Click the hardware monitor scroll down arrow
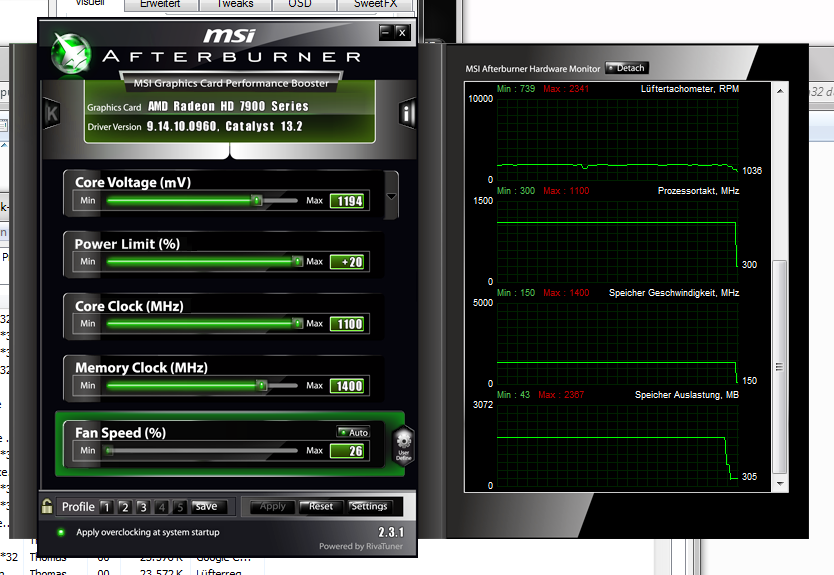The image size is (834, 575). coord(780,484)
